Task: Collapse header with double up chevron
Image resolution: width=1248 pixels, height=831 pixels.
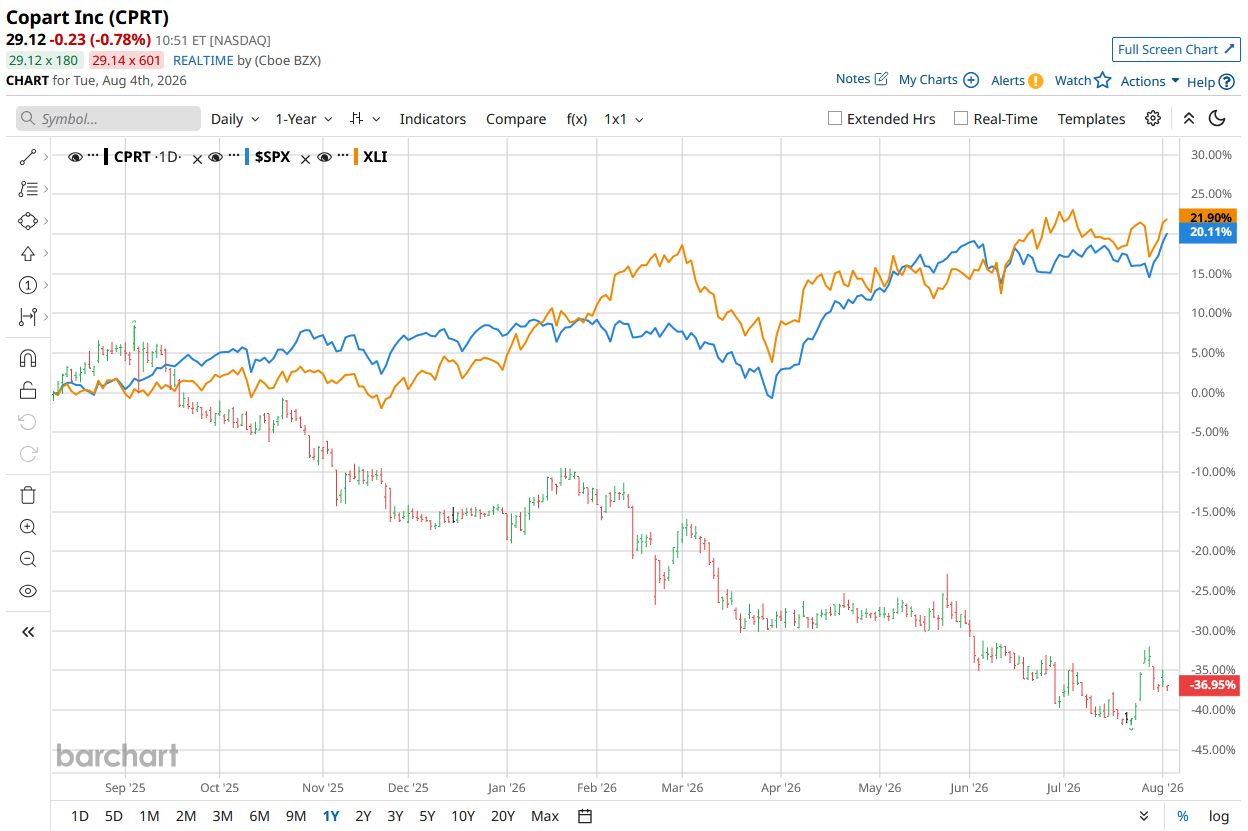Action: point(1189,118)
